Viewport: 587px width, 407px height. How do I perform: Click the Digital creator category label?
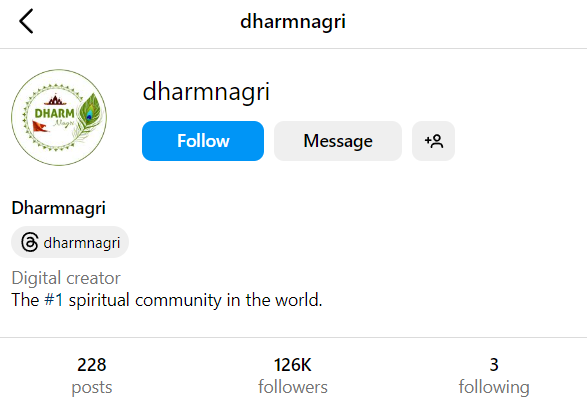tap(66, 278)
